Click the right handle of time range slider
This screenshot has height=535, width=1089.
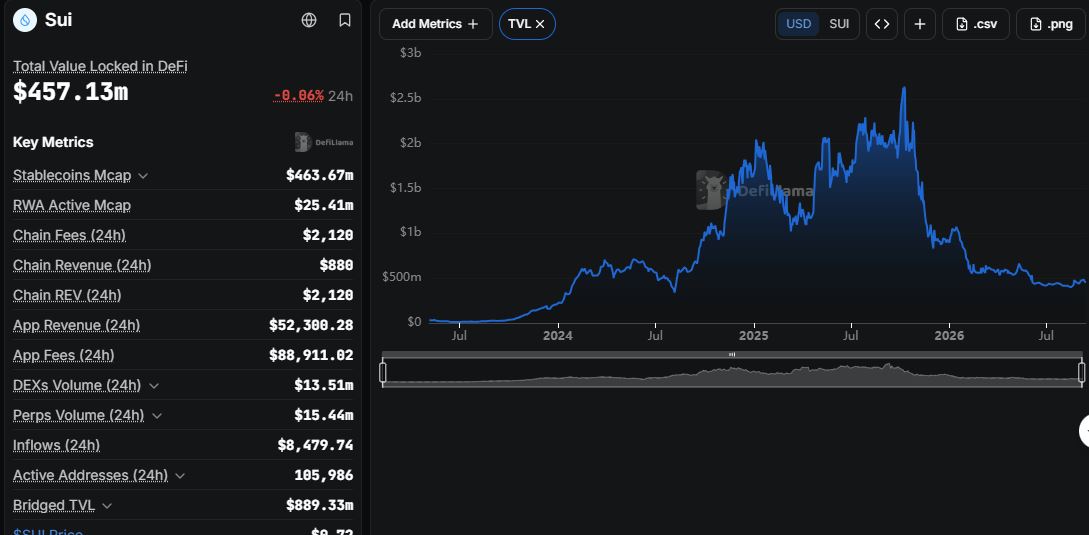coord(1081,372)
